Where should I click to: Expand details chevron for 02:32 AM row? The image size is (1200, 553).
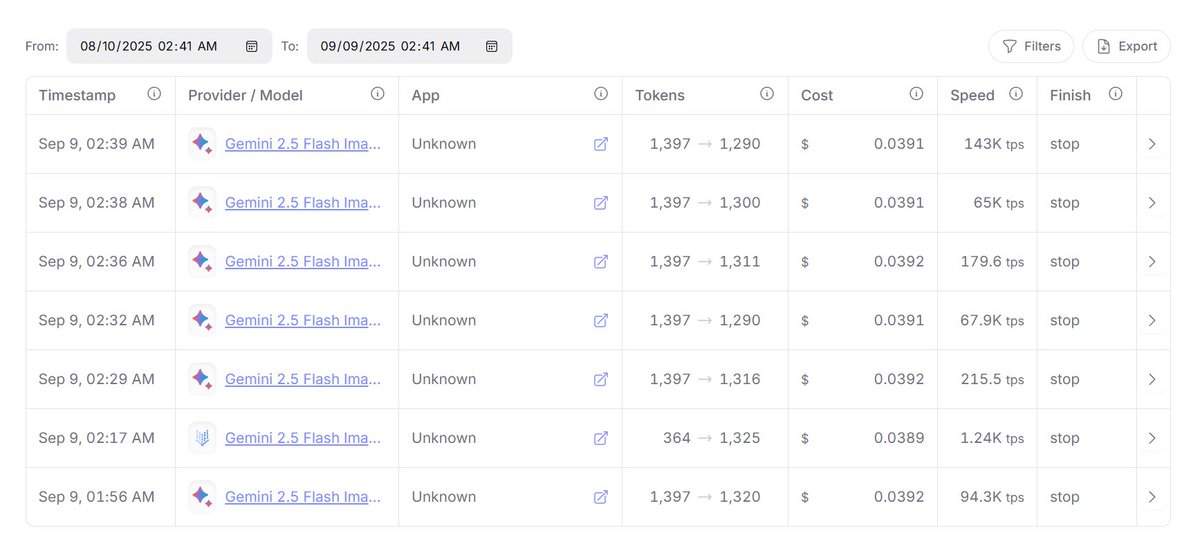pyautogui.click(x=1152, y=321)
